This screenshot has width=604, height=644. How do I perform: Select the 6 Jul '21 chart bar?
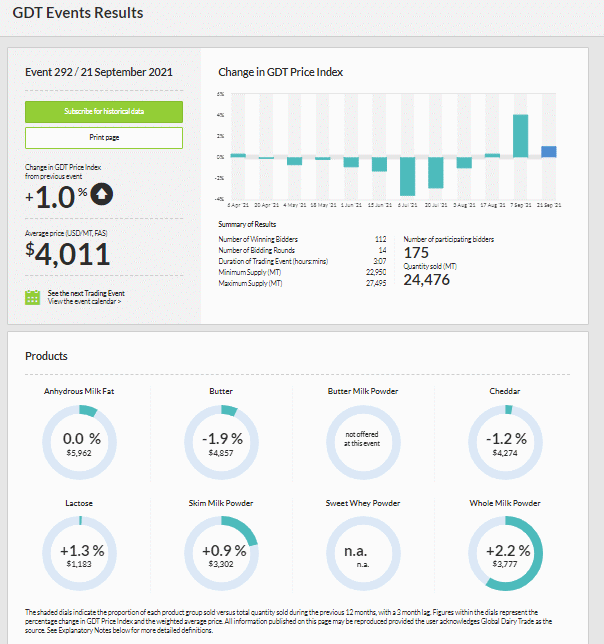point(407,176)
